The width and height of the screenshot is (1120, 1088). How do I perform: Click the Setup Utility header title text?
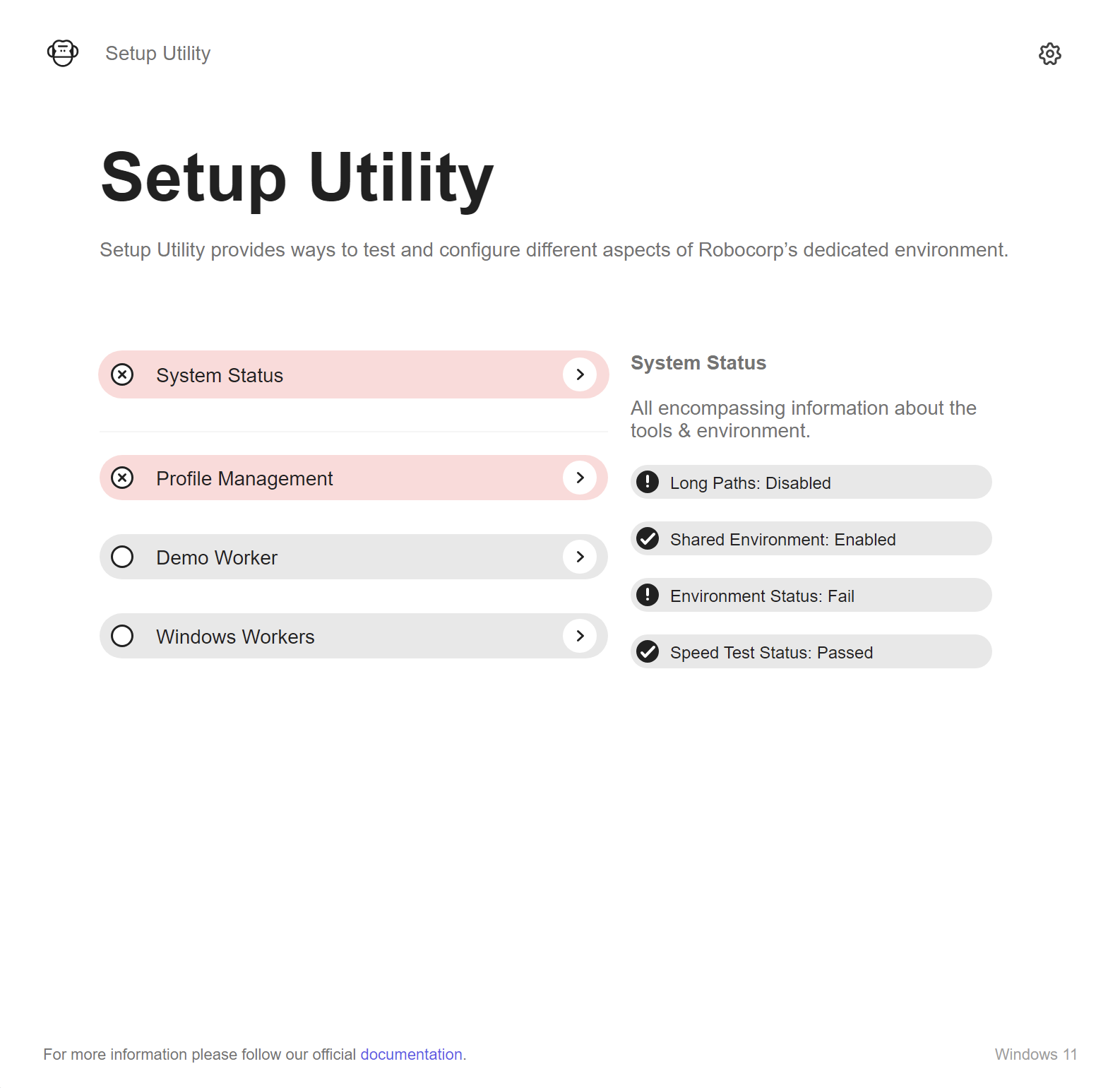point(158,54)
